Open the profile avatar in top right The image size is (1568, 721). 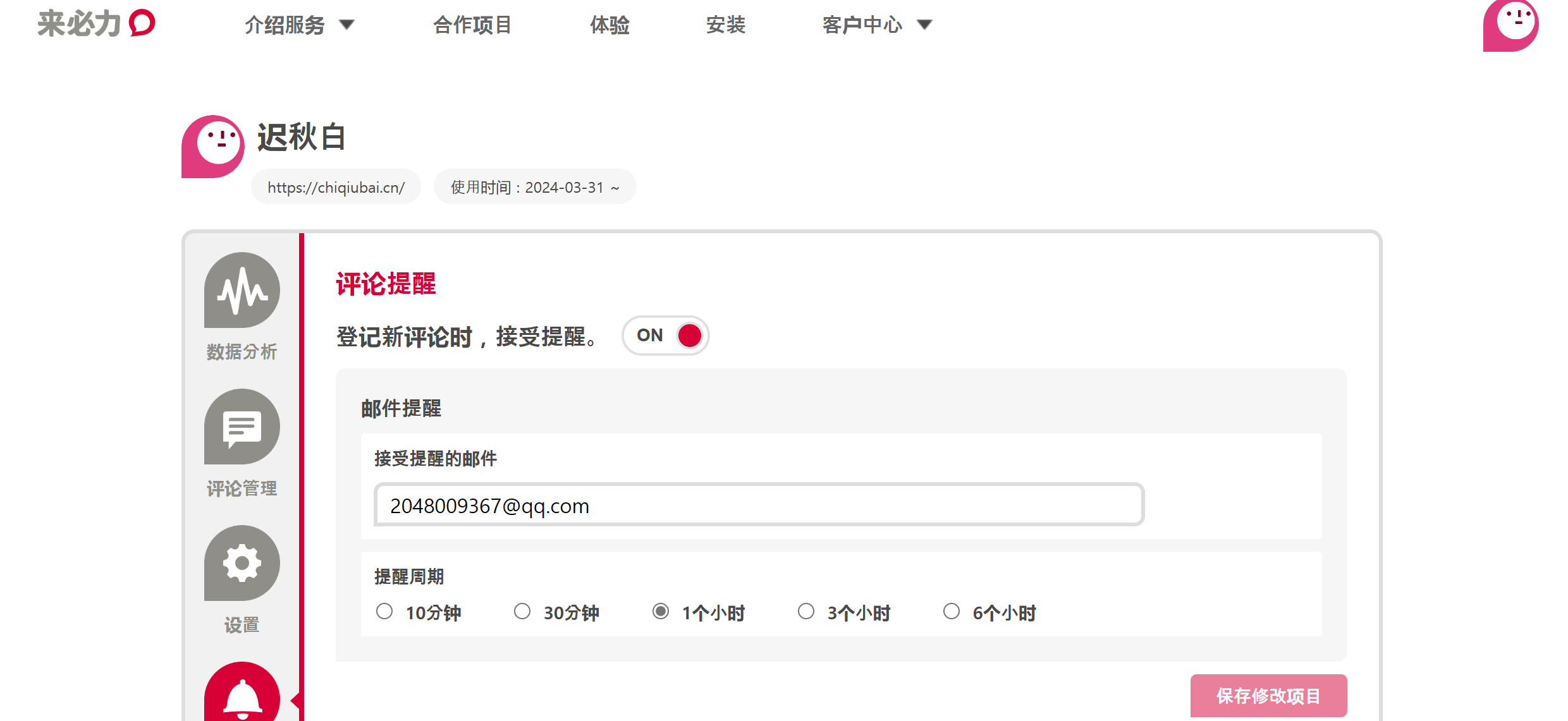coord(1510,25)
